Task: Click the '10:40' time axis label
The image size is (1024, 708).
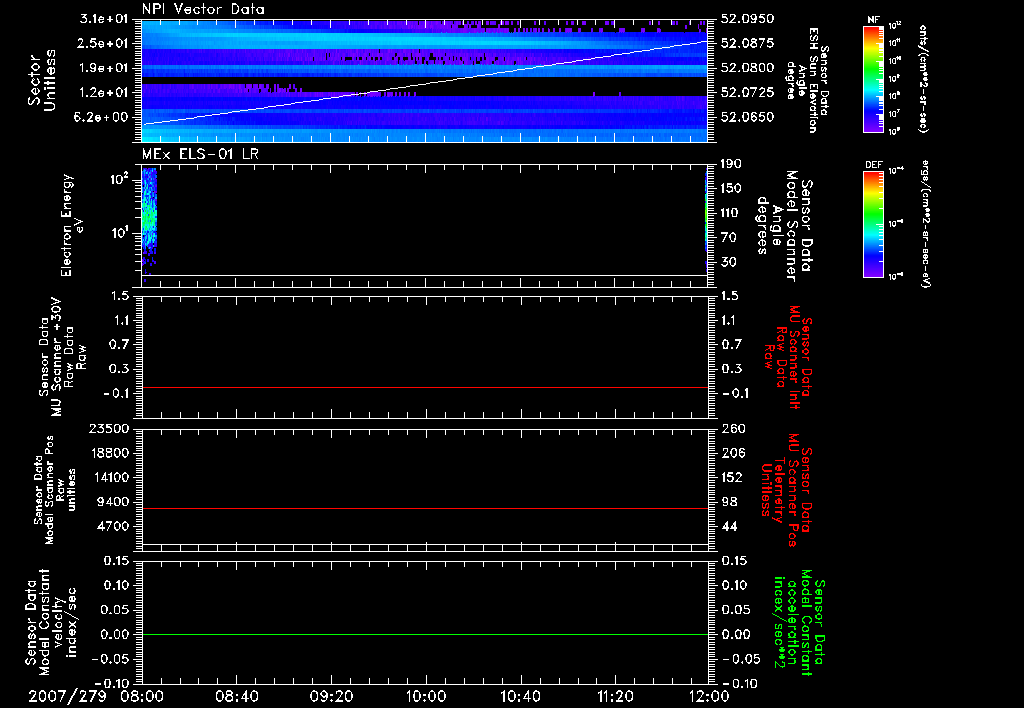Action: pos(520,696)
